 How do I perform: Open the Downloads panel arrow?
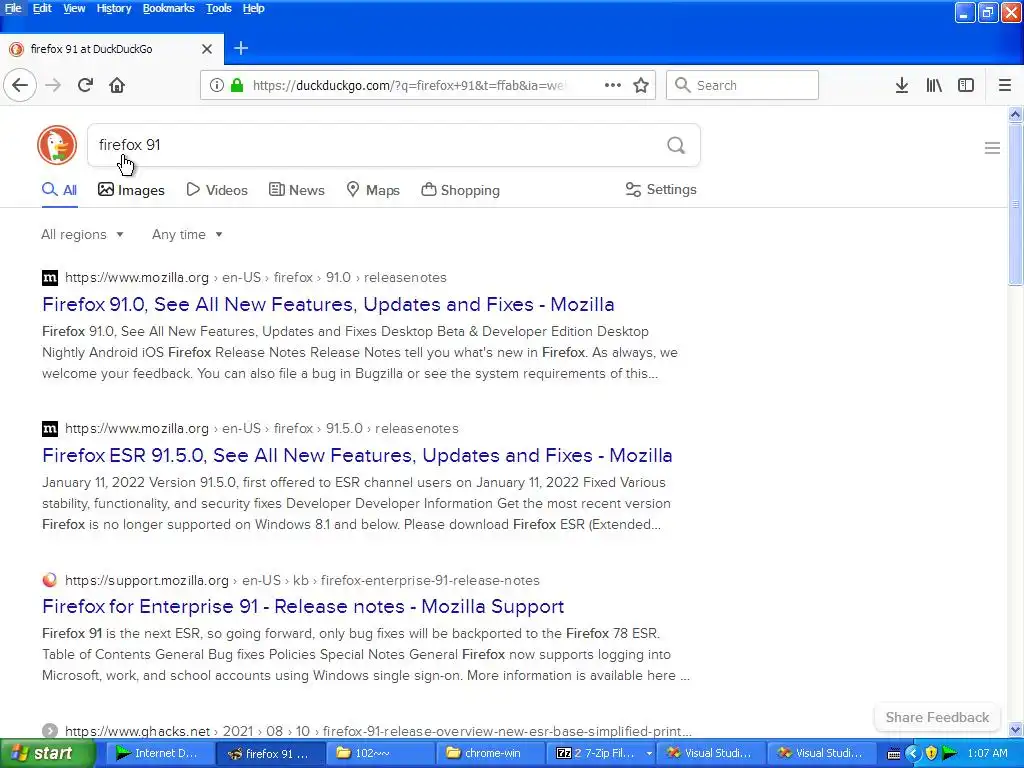[x=902, y=85]
